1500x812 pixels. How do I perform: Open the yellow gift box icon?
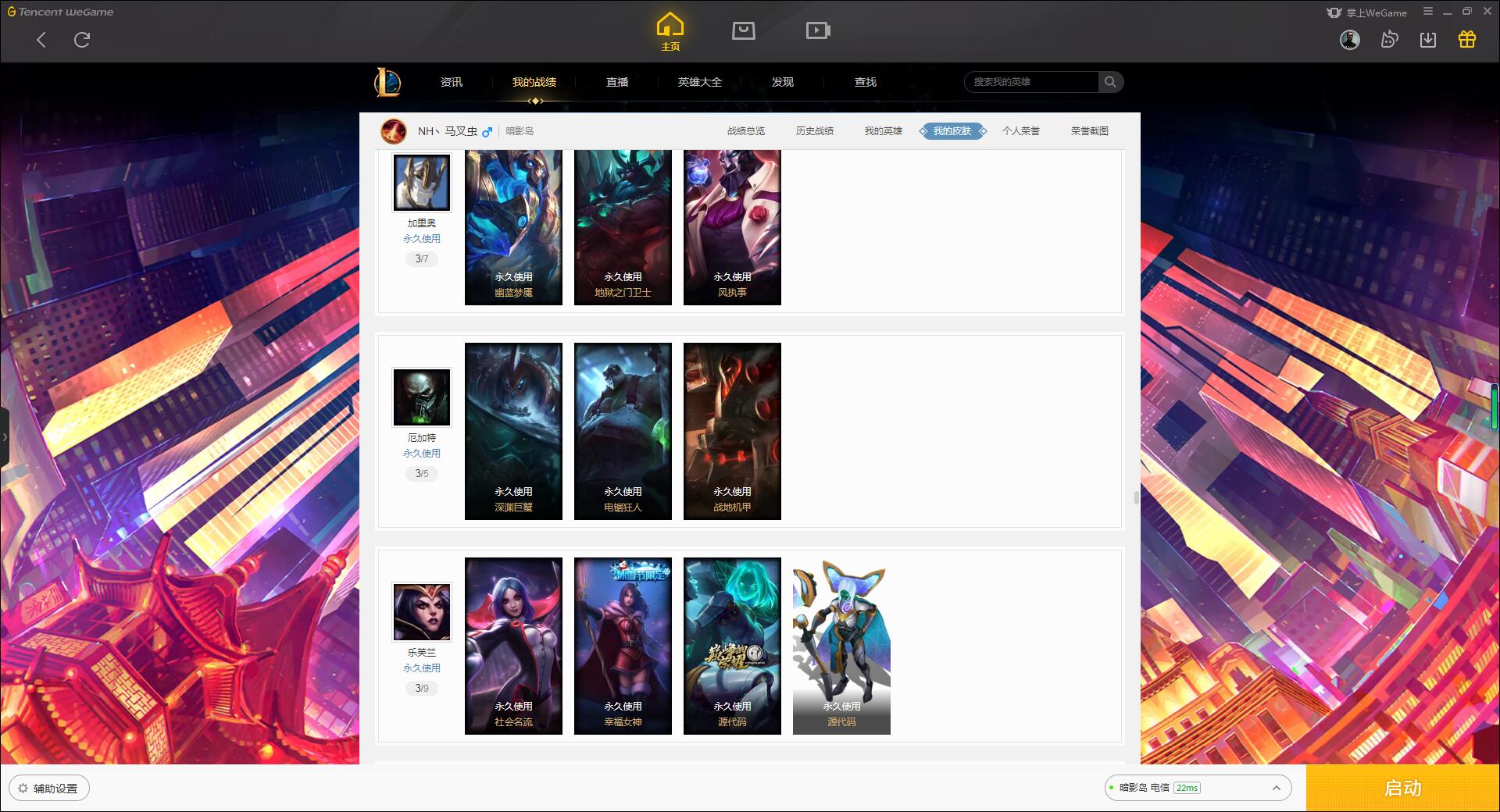pyautogui.click(x=1467, y=39)
